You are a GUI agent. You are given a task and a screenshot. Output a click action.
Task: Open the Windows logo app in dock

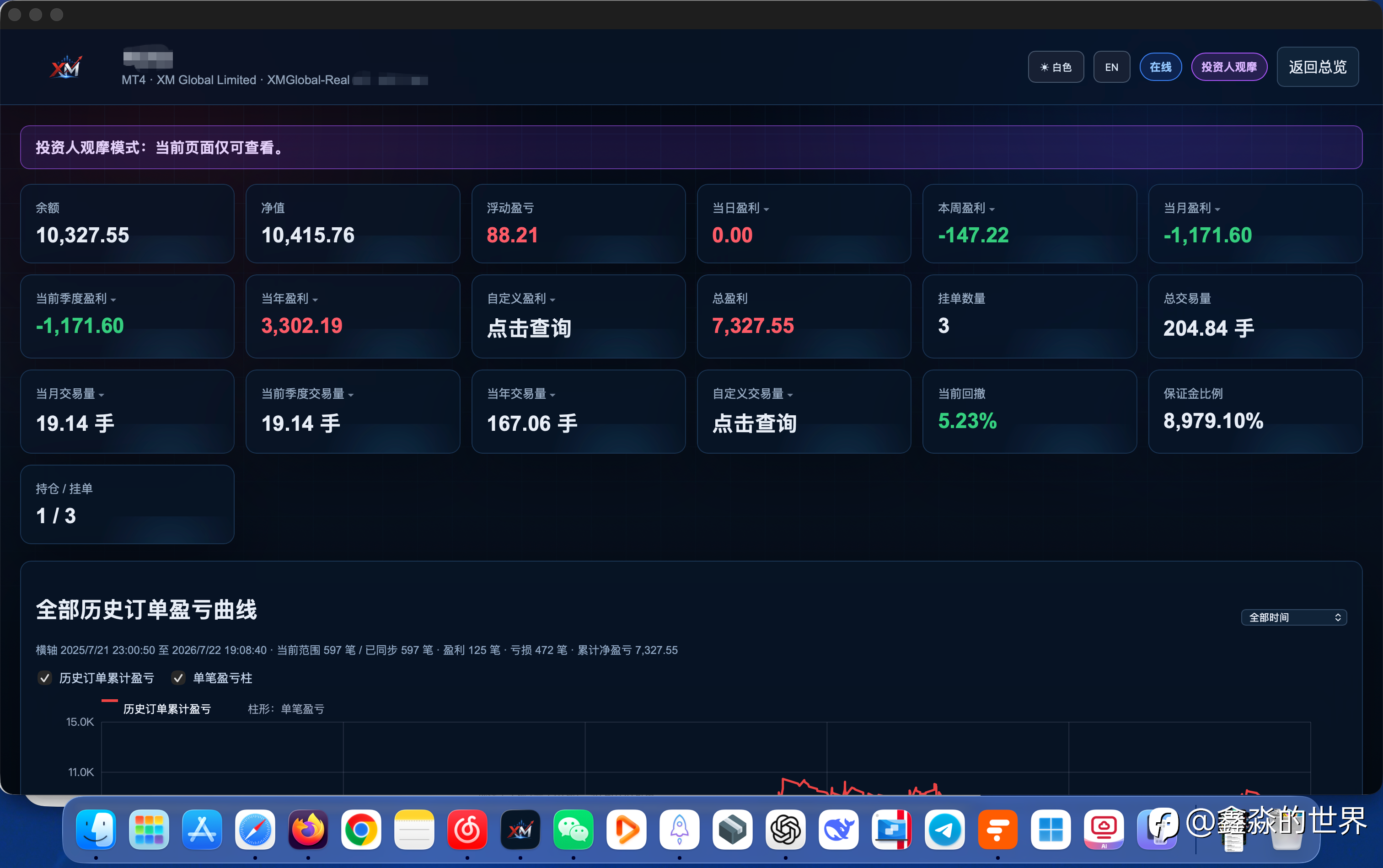tap(1051, 829)
